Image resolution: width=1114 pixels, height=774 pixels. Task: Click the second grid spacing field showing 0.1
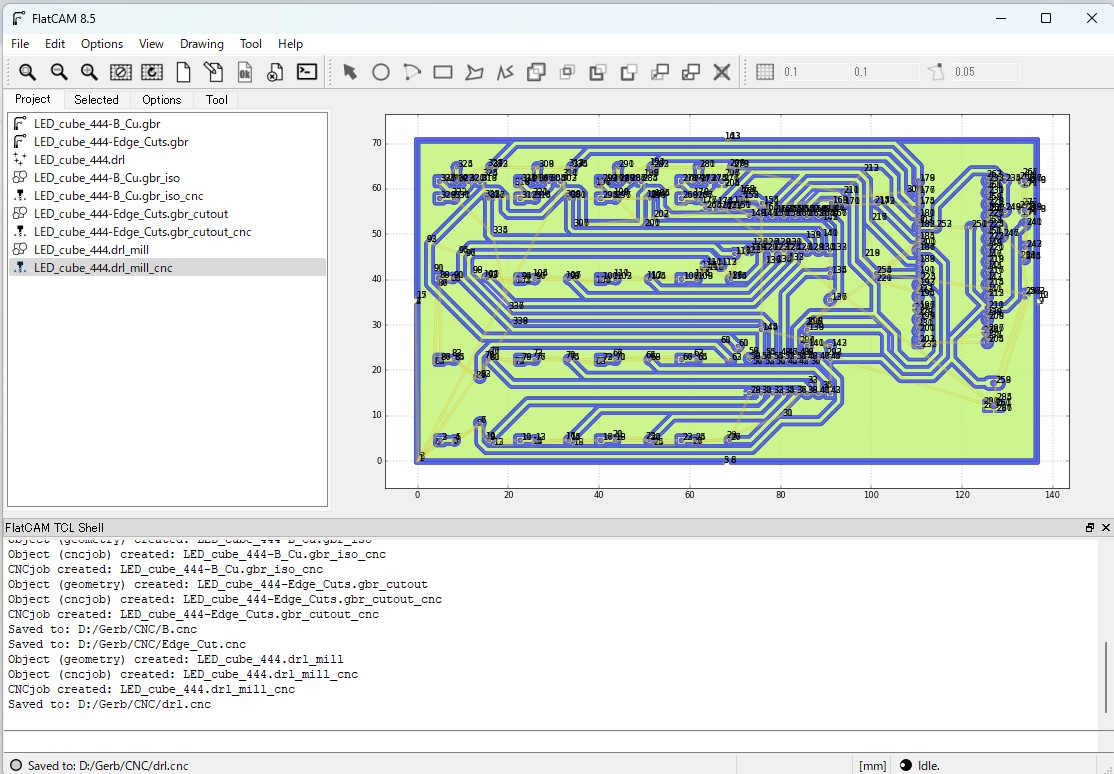885,72
